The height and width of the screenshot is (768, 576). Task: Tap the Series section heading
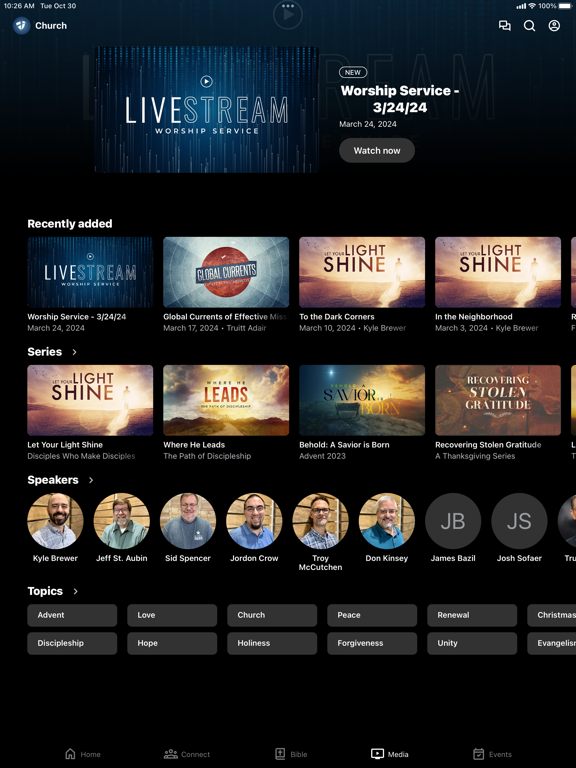45,352
